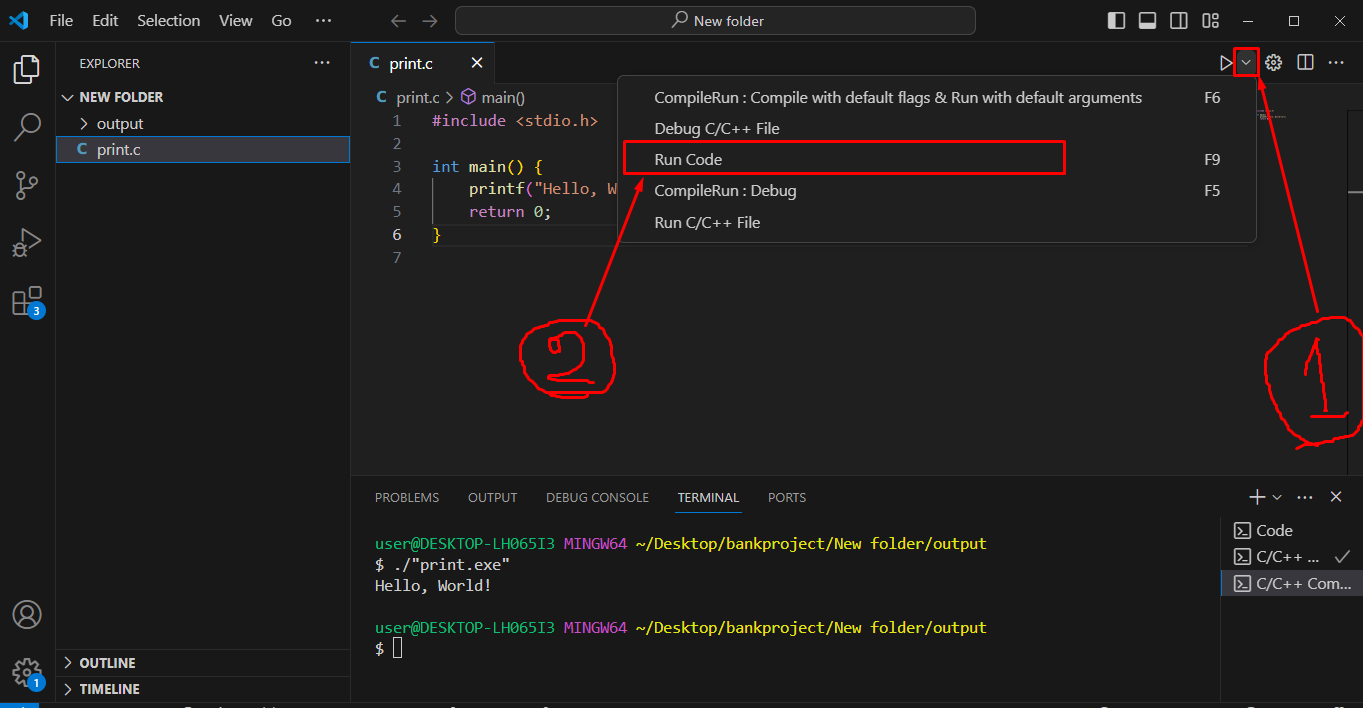Click the New folder search box
Image resolution: width=1363 pixels, height=708 pixels.
point(714,20)
